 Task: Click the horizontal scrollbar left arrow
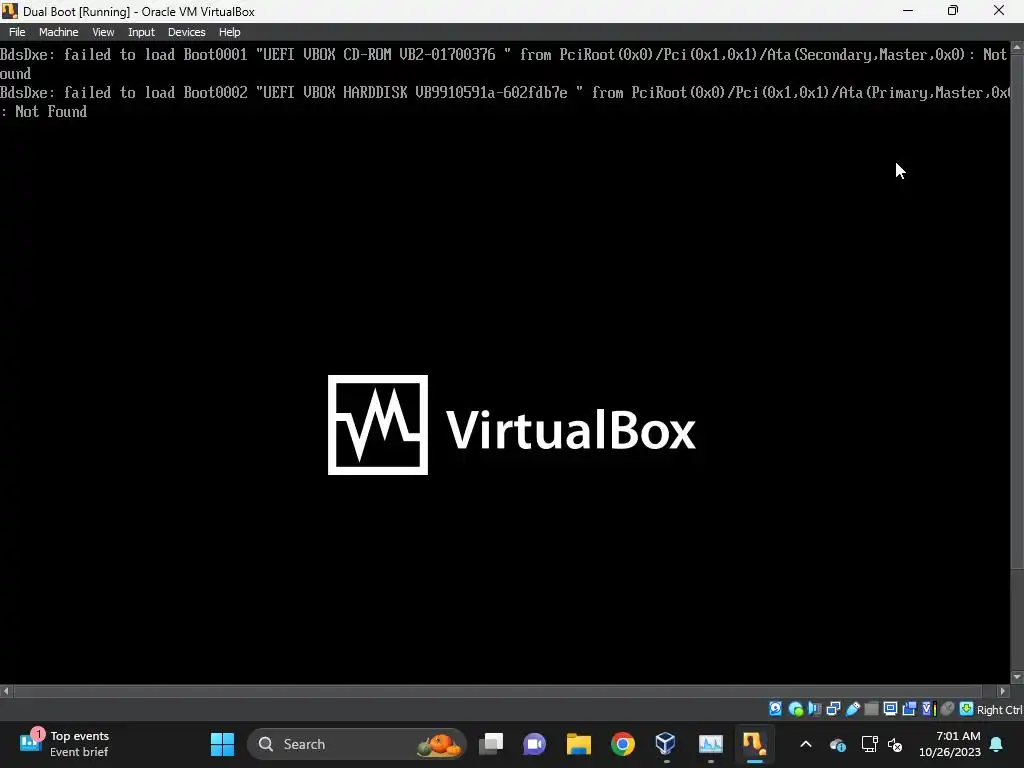pyautogui.click(x=6, y=690)
